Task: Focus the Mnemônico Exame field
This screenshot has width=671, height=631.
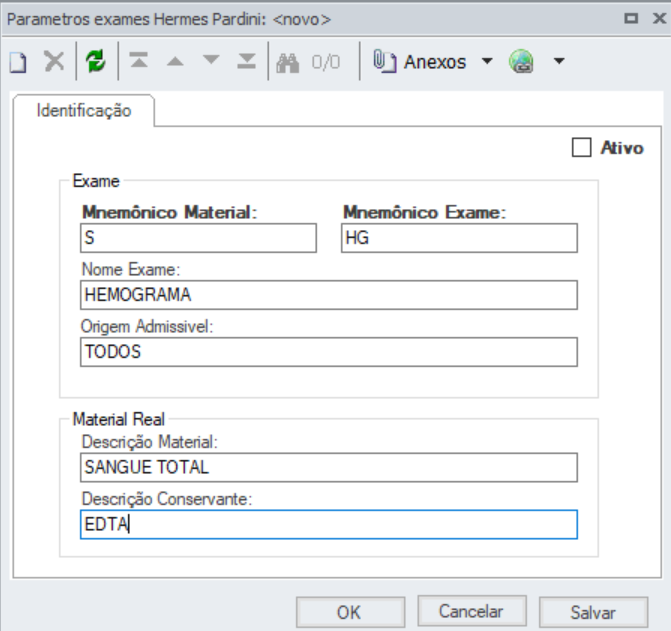Action: click(459, 238)
